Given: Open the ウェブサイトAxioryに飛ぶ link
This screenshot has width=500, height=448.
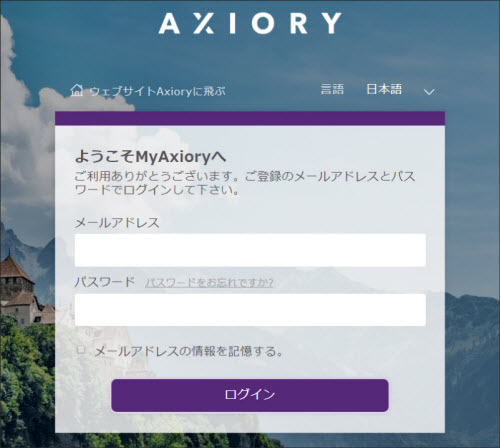Looking at the screenshot, I should coord(157,91).
